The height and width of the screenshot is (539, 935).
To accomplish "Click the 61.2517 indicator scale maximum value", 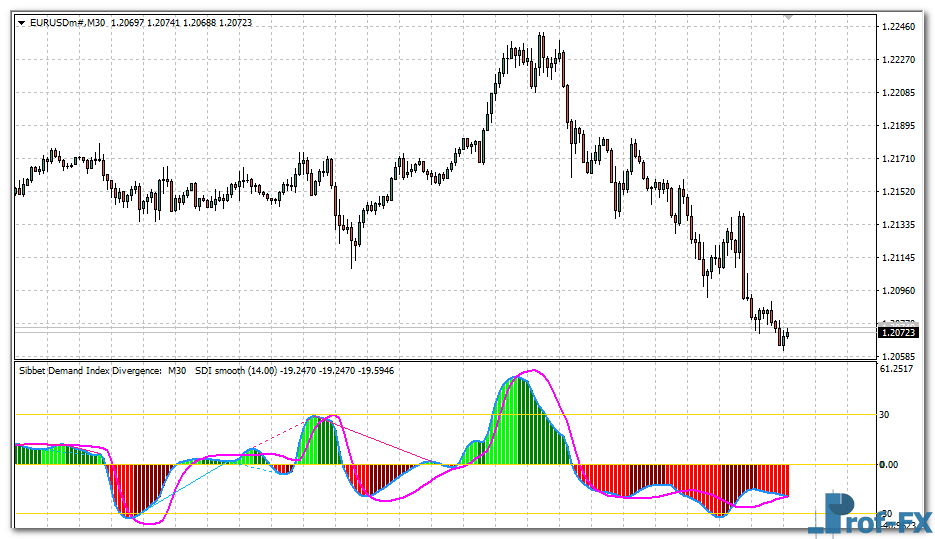I will [899, 369].
